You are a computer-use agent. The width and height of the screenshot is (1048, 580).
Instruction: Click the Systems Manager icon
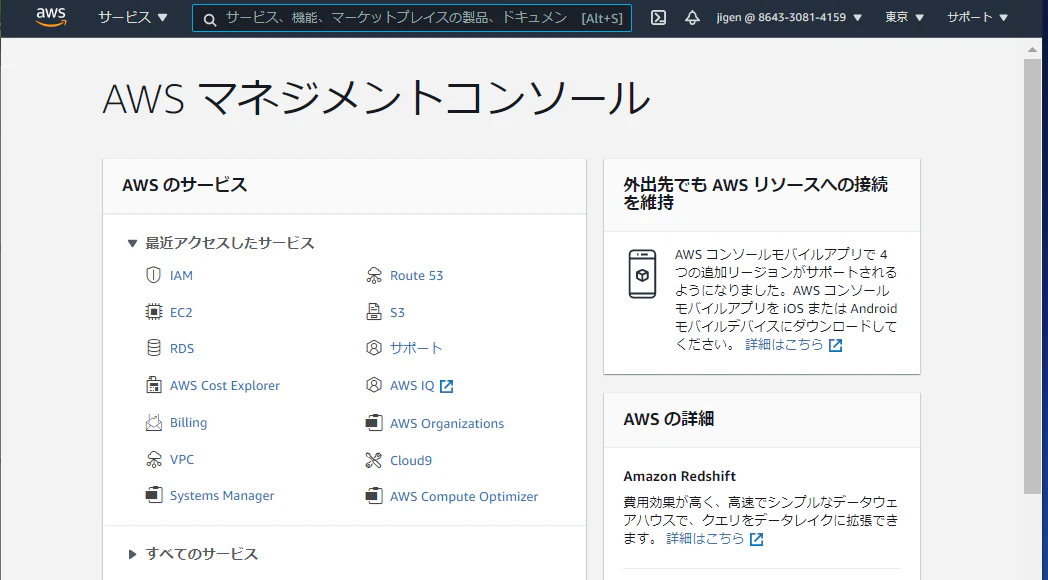[154, 495]
